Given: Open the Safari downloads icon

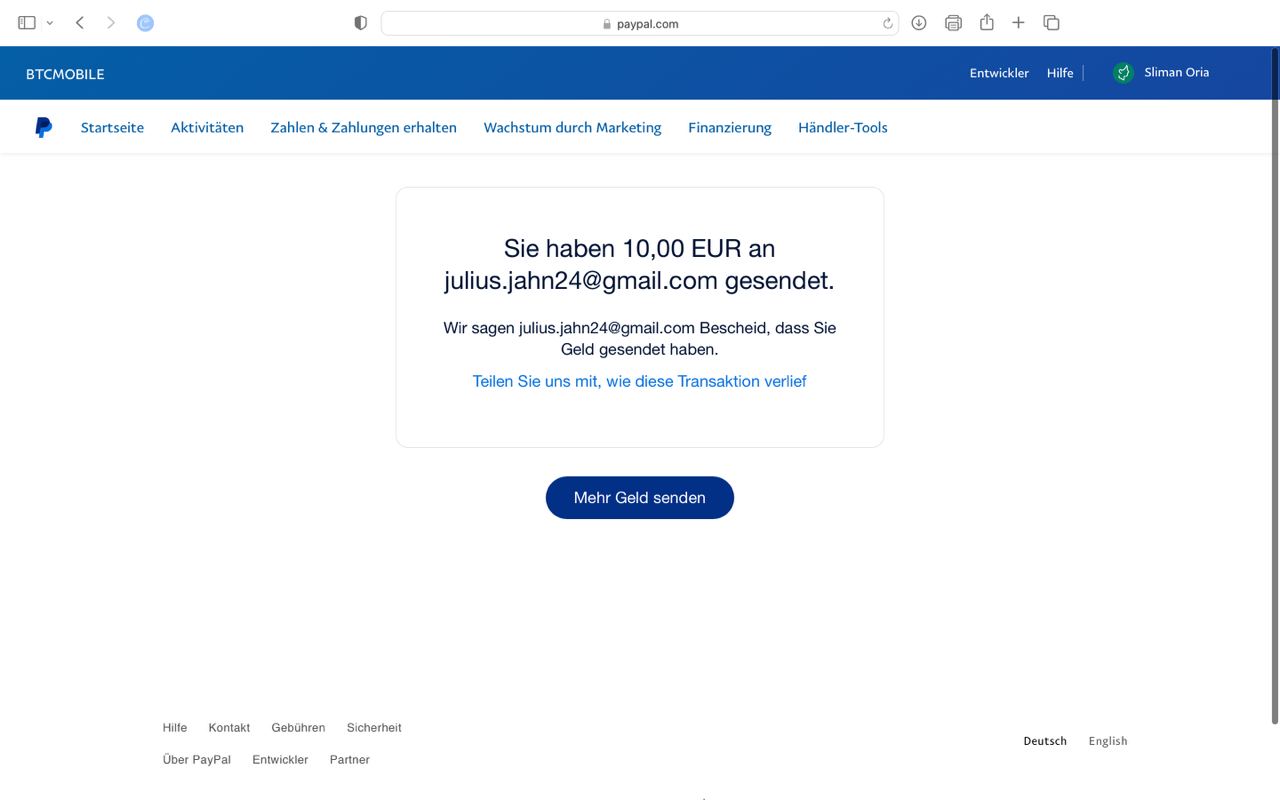Looking at the screenshot, I should click(919, 23).
